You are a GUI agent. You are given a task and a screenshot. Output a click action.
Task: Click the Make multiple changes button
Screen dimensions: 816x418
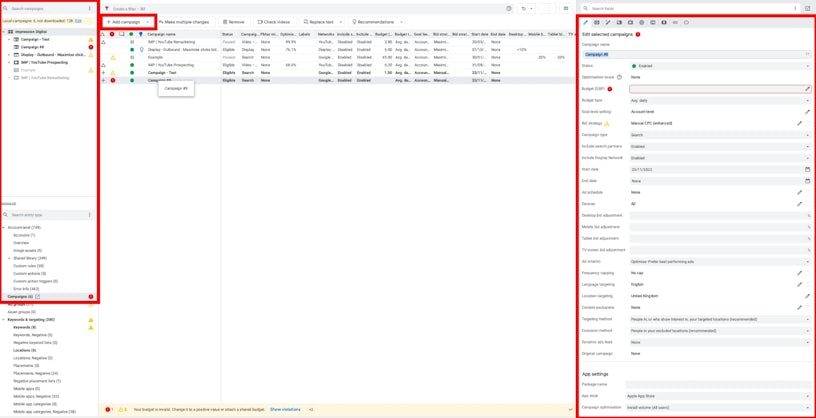184,22
